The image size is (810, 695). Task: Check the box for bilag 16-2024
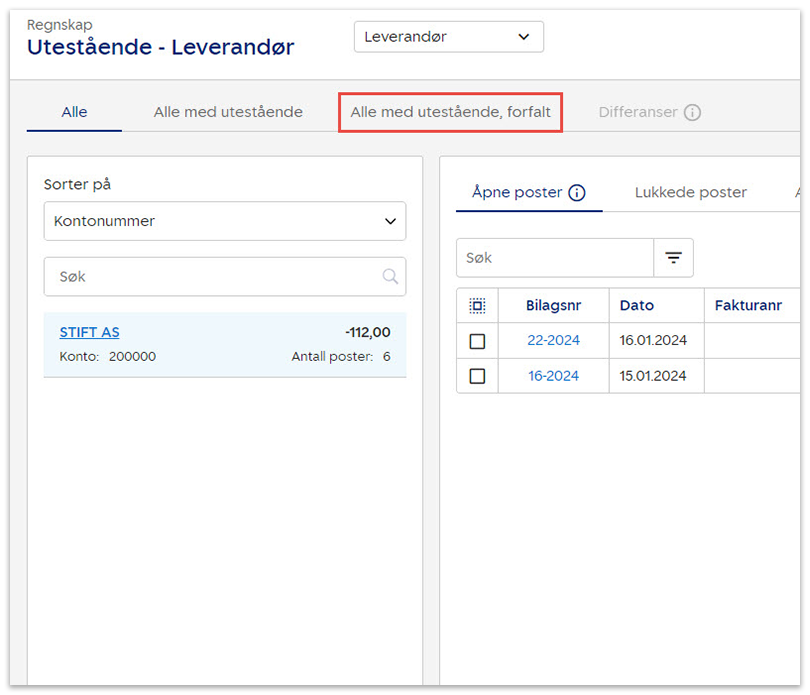477,376
